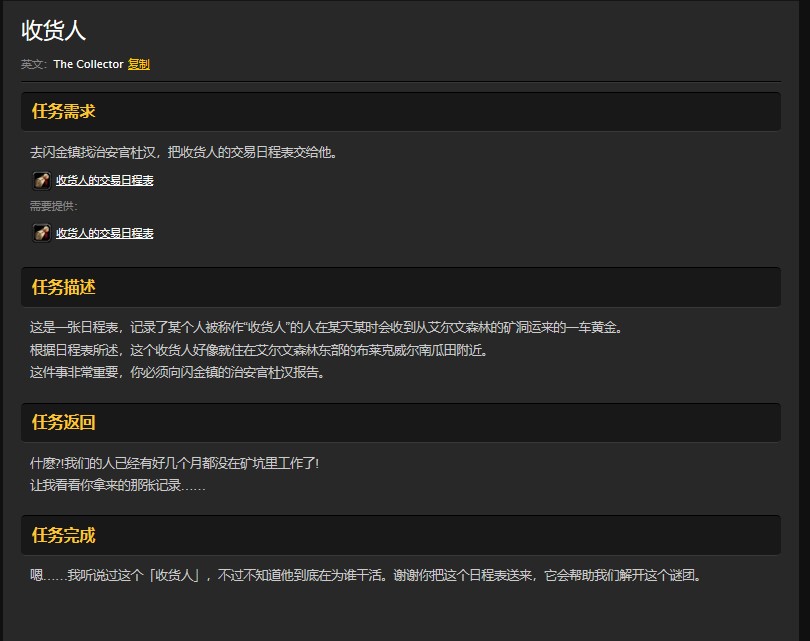
Task: Click the 复制 link to copy the English name
Action: click(x=138, y=64)
